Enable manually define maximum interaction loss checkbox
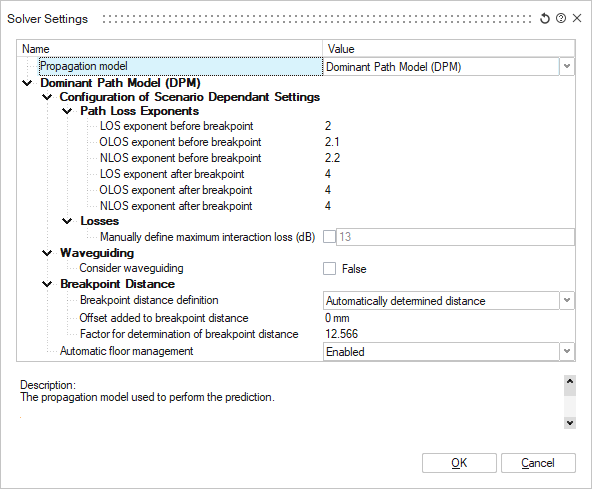592x489 pixels. pyautogui.click(x=329, y=237)
